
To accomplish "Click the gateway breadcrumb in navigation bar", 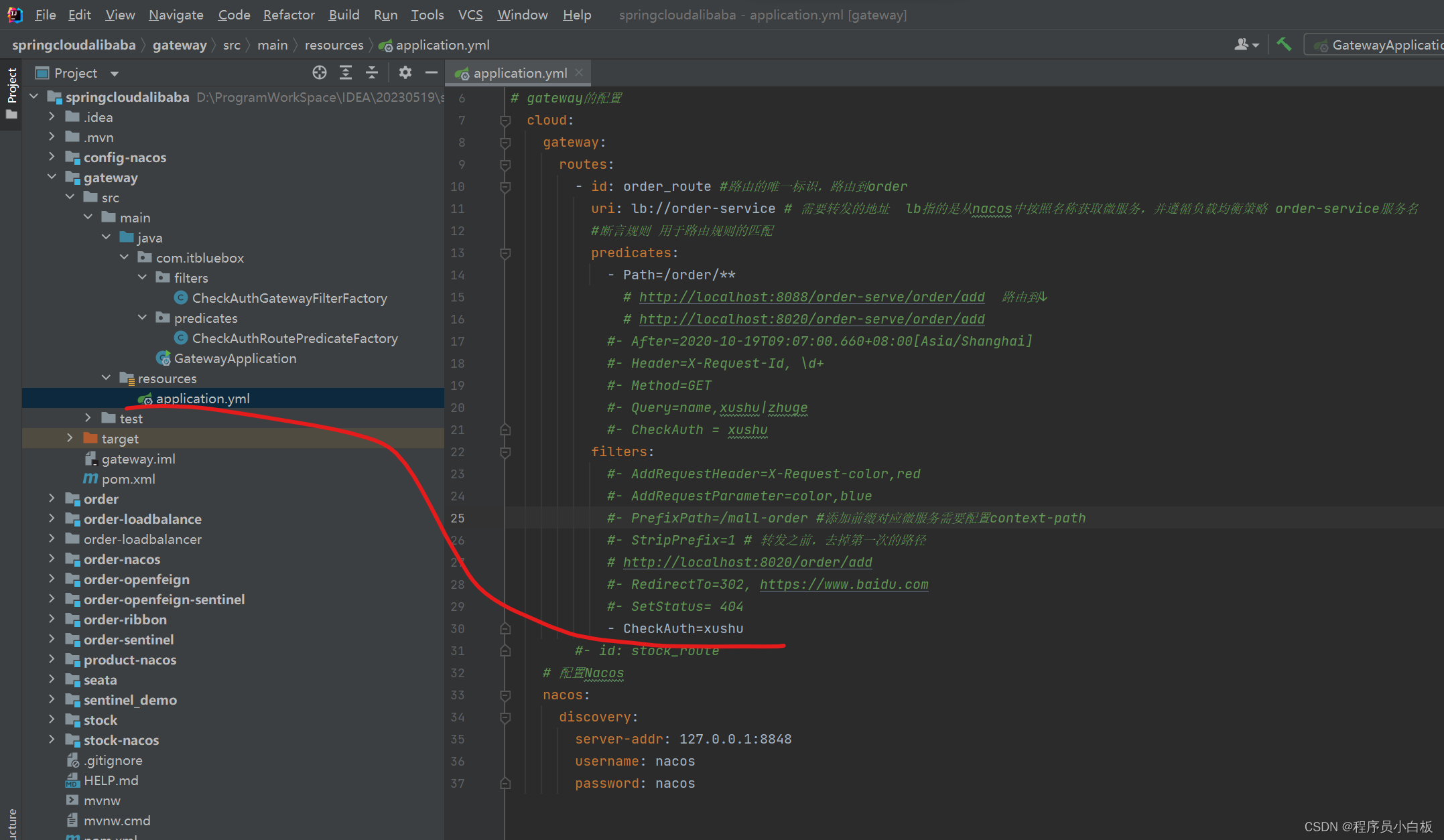I will point(179,45).
